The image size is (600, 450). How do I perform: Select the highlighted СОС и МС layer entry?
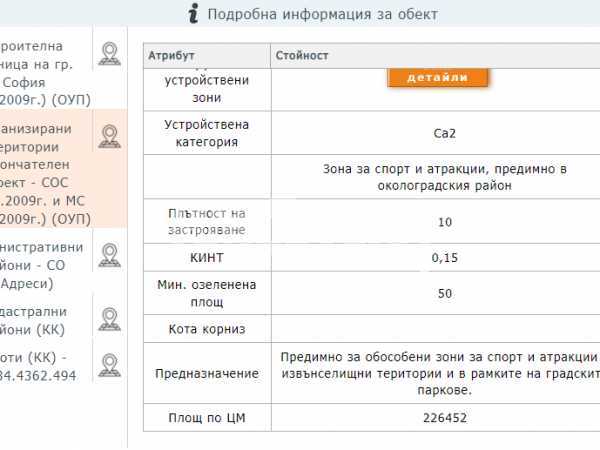(x=45, y=170)
